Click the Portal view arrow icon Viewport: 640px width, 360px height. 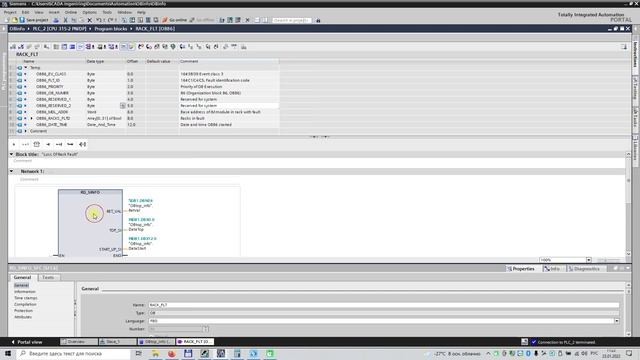[13, 342]
